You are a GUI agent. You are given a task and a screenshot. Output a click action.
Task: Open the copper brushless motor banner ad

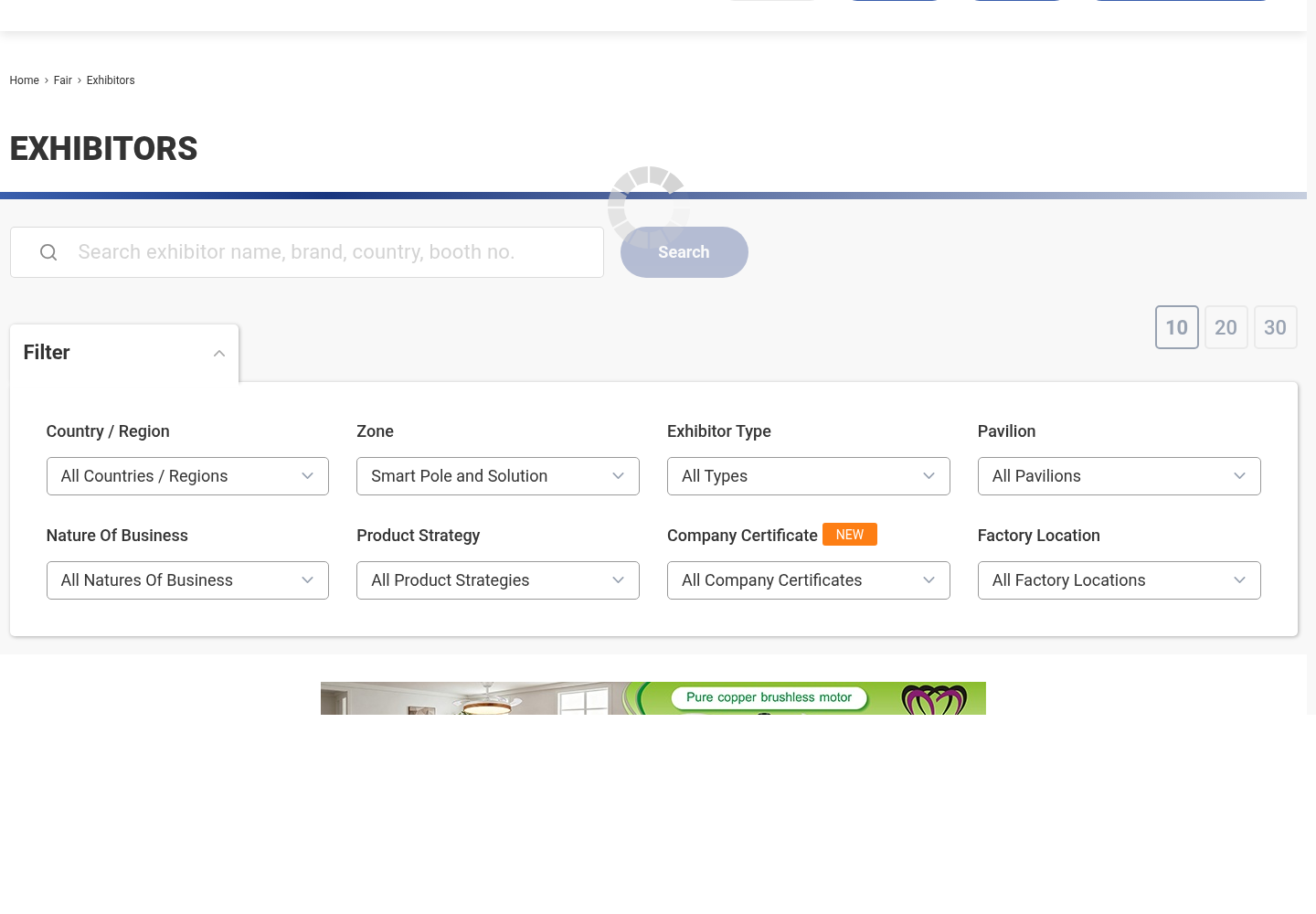coord(653,698)
